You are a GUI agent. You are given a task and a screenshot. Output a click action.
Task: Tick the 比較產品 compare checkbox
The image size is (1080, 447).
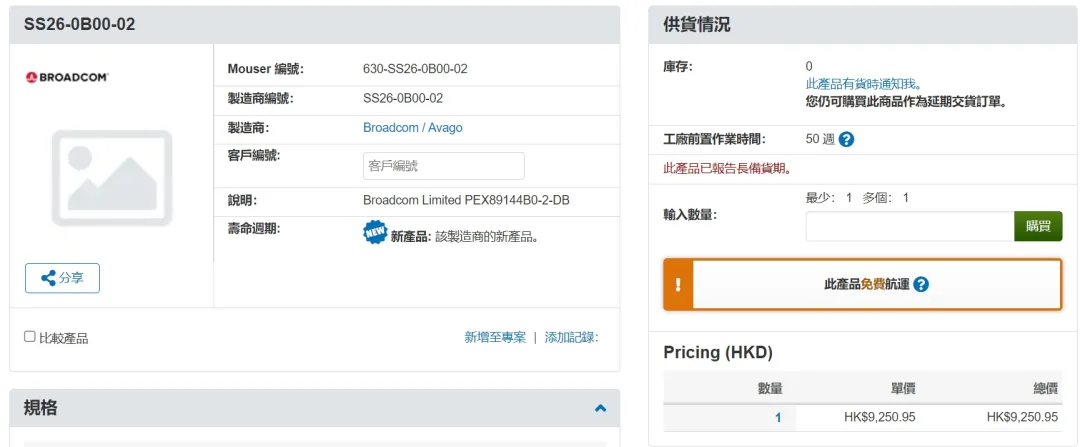click(30, 337)
